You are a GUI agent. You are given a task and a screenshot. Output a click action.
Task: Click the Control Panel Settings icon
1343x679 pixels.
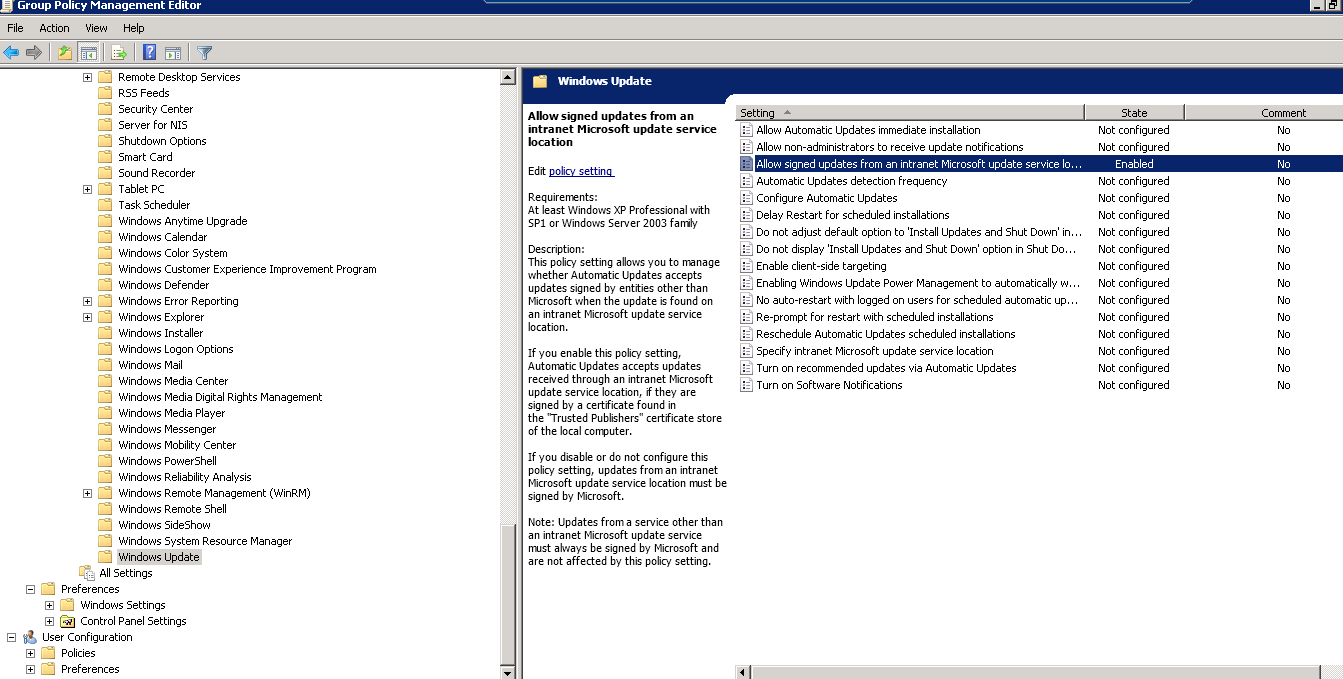pos(68,621)
